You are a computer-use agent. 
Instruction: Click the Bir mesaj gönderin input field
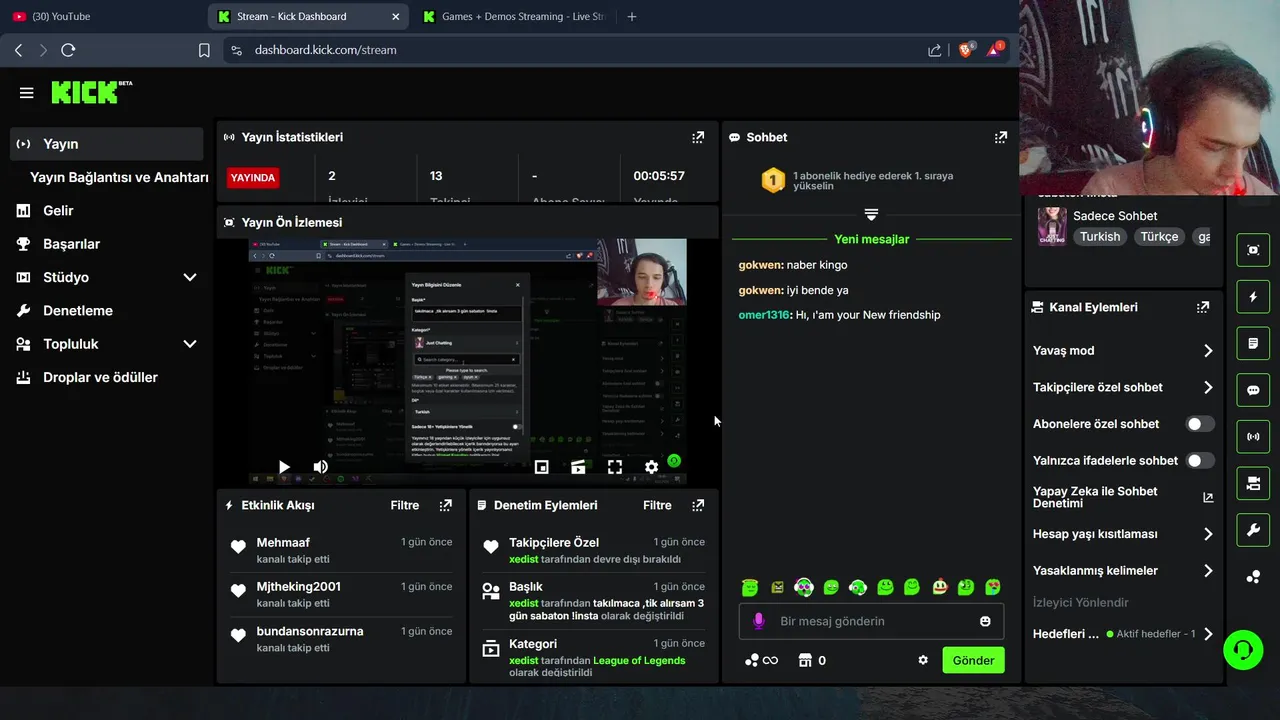coord(871,621)
